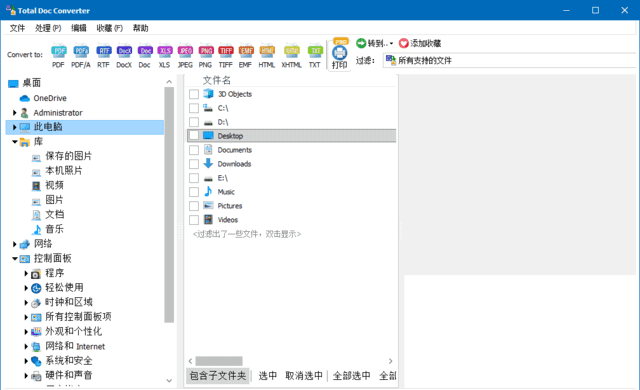This screenshot has width=640, height=390.
Task: Click the 打印 print icon
Action: tap(340, 52)
